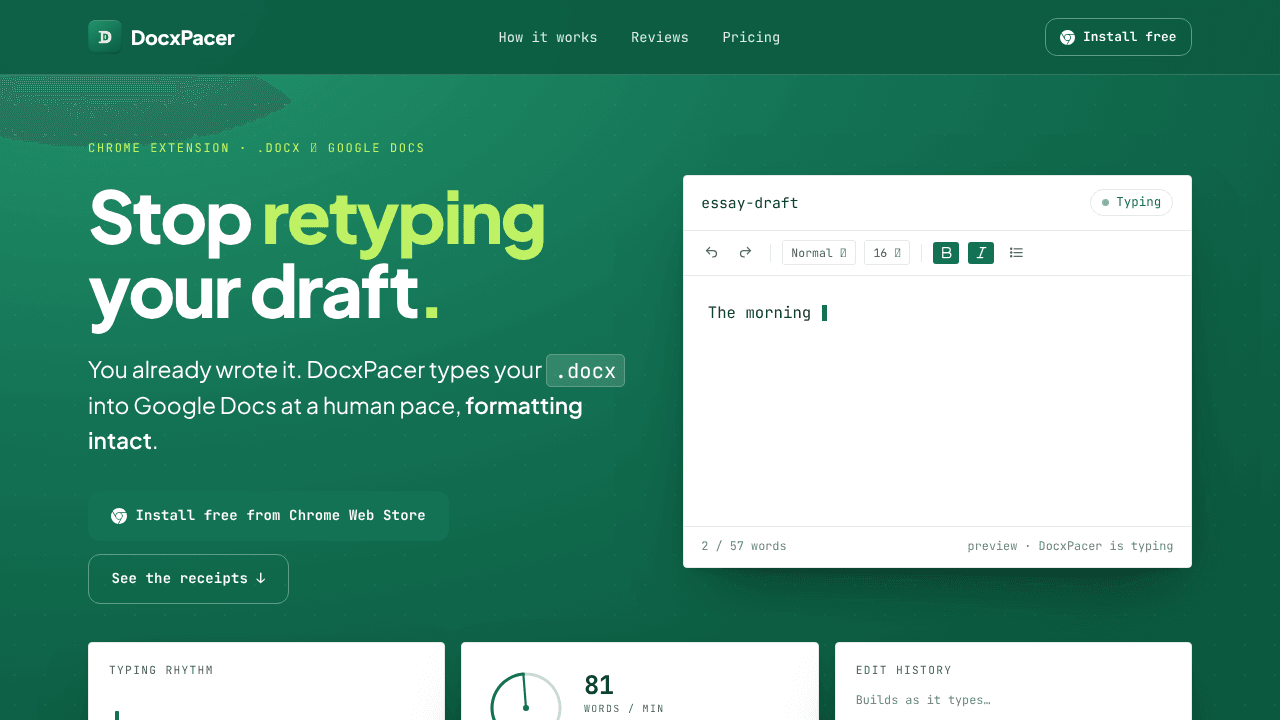Open the Normal style dropdown
Viewport: 1280px width, 720px height.
click(819, 253)
